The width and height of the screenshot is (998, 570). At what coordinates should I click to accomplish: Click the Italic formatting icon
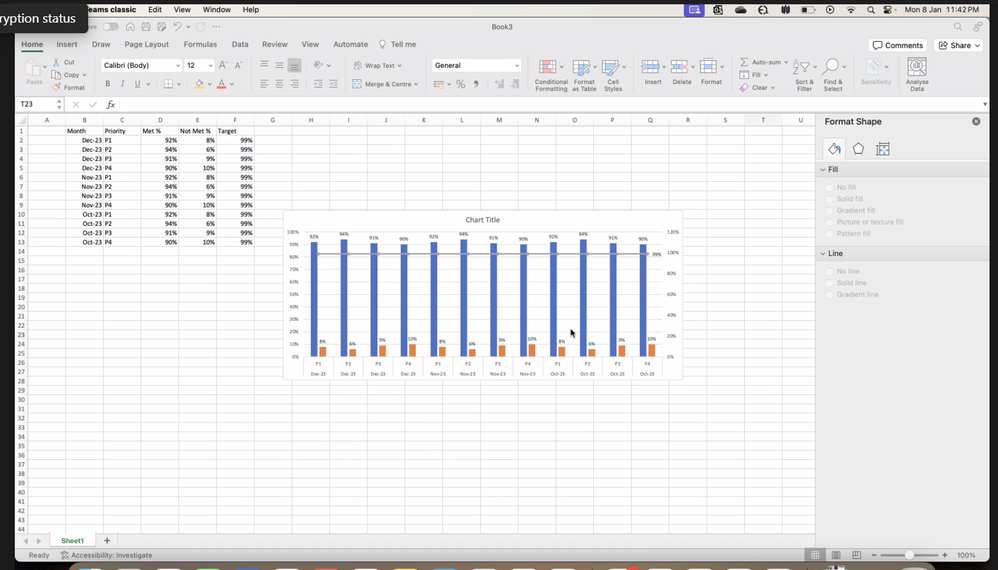point(122,84)
